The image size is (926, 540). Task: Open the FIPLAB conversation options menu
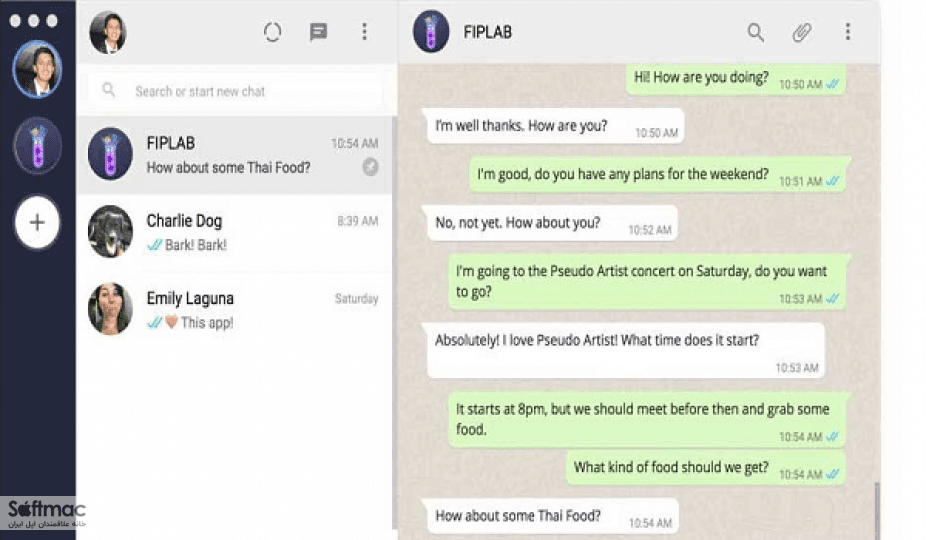click(x=847, y=31)
